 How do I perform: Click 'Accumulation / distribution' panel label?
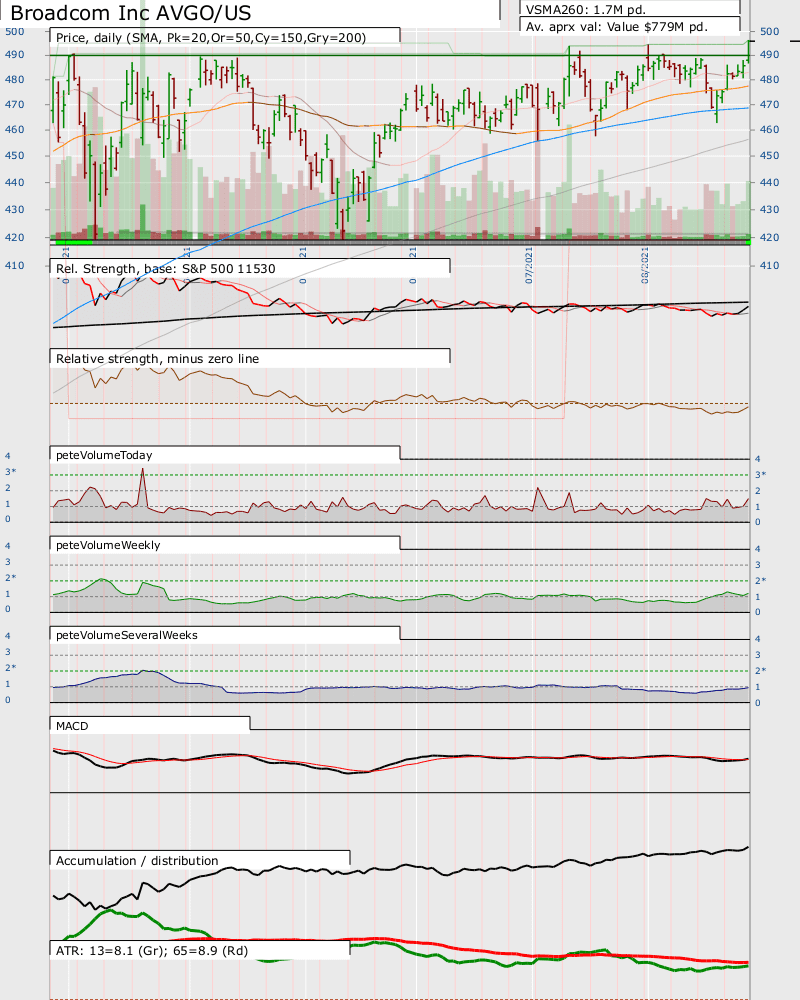point(137,860)
